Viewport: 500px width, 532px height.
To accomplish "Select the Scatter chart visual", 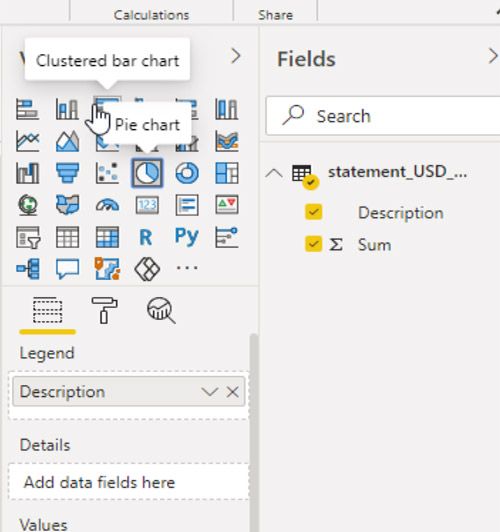I will point(108,173).
